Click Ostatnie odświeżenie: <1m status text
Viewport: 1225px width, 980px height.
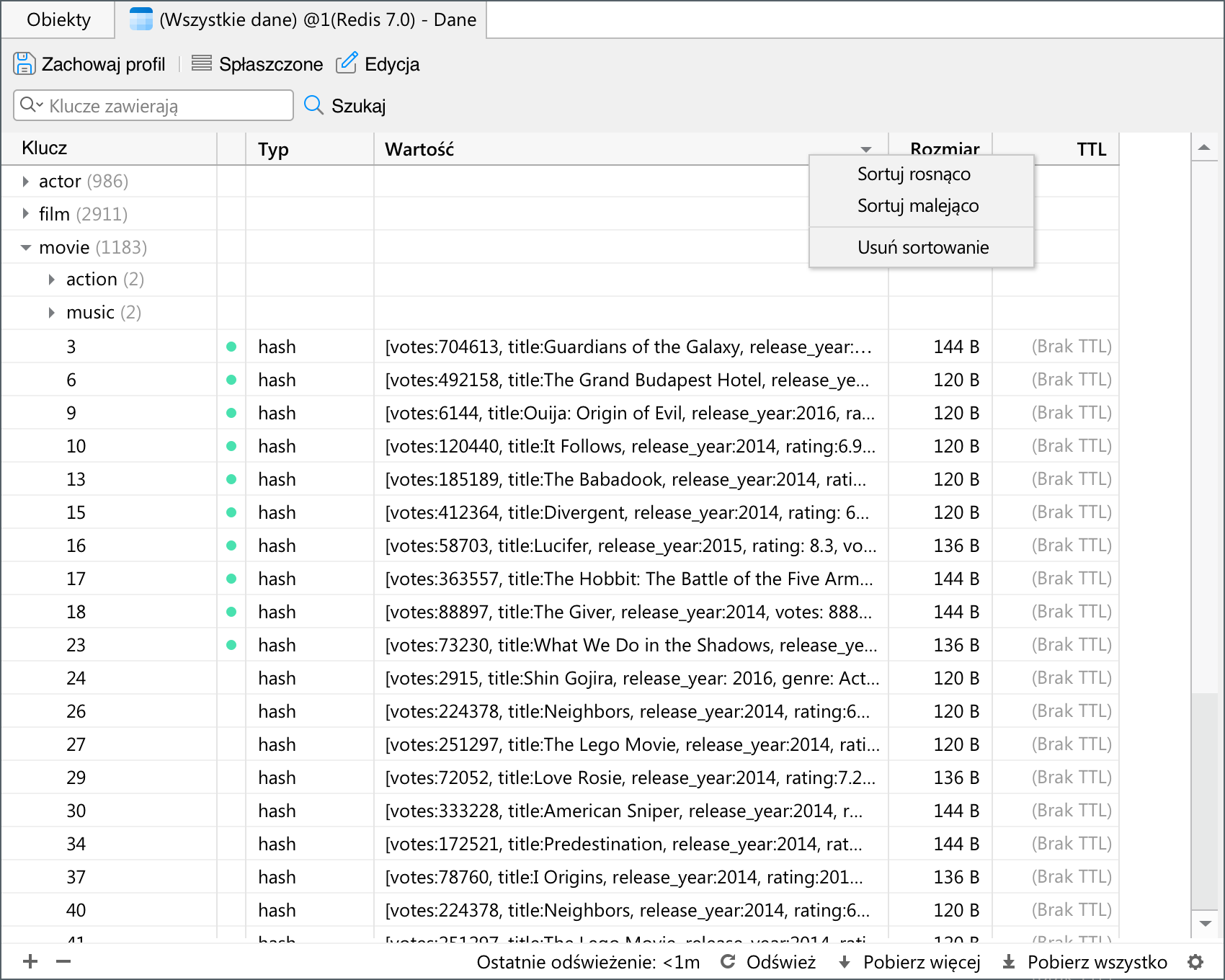(x=588, y=962)
